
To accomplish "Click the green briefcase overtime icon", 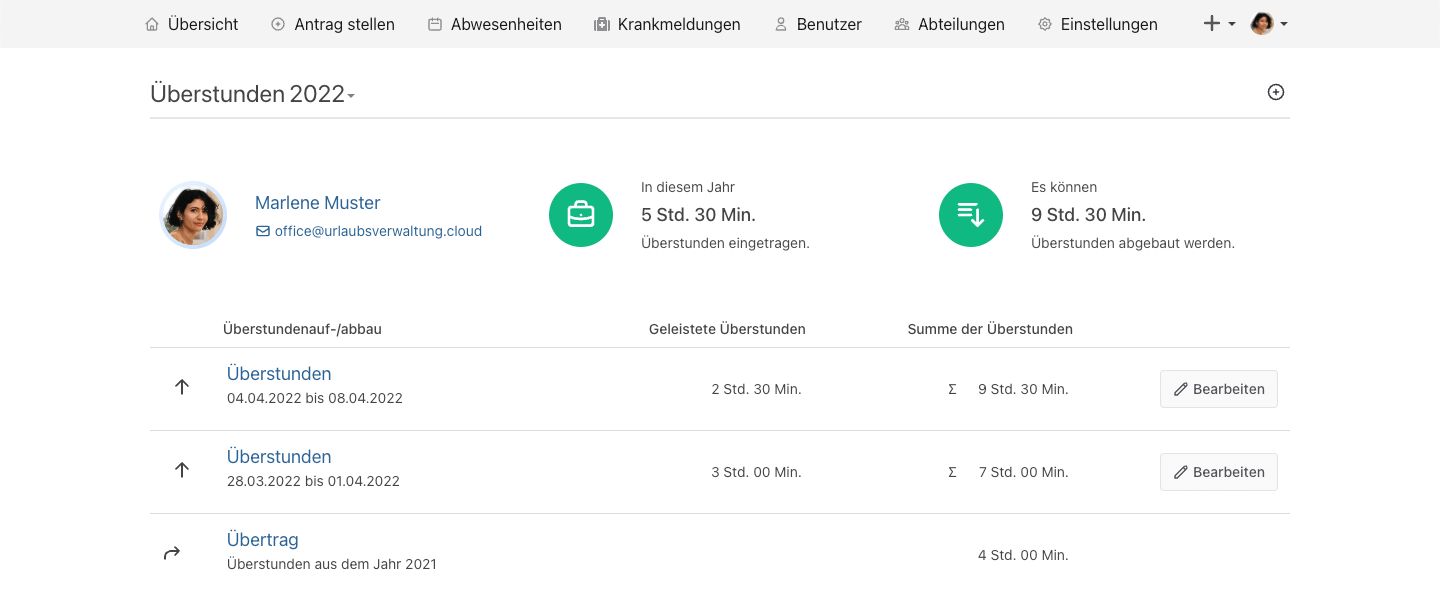I will (581, 214).
